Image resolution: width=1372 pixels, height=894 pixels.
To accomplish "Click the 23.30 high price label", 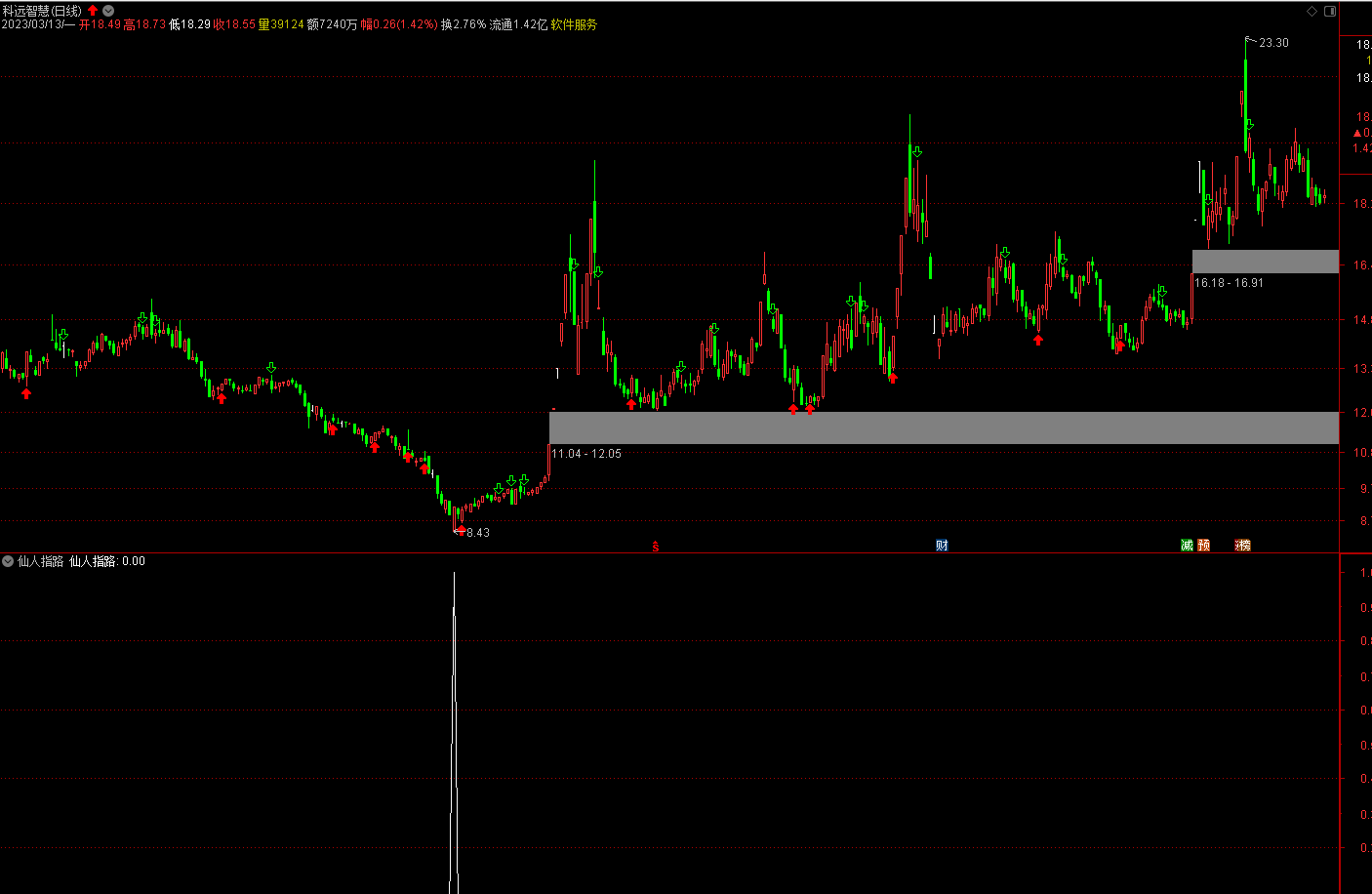I will point(1273,43).
